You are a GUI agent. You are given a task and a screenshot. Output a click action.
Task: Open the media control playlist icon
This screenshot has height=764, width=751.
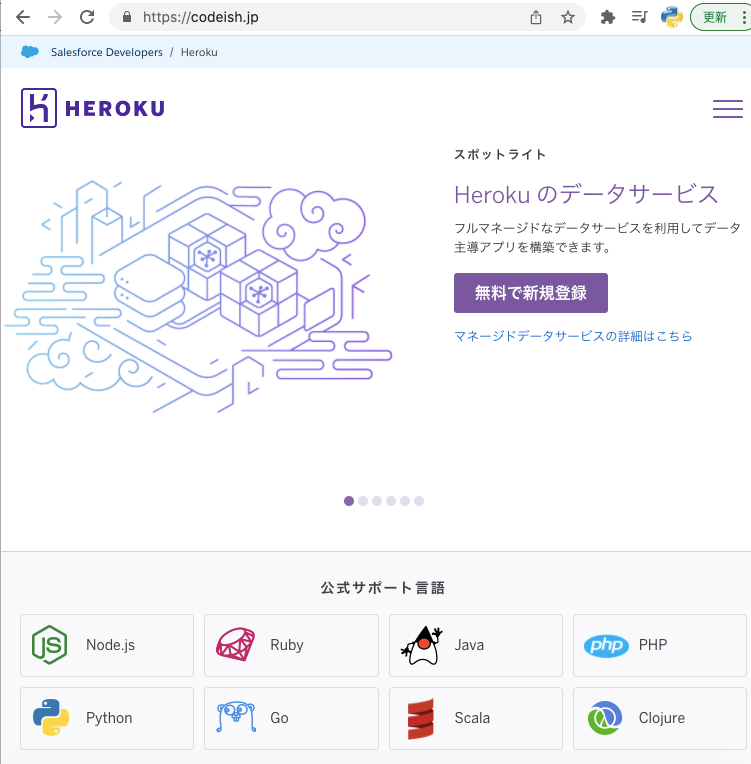(639, 17)
